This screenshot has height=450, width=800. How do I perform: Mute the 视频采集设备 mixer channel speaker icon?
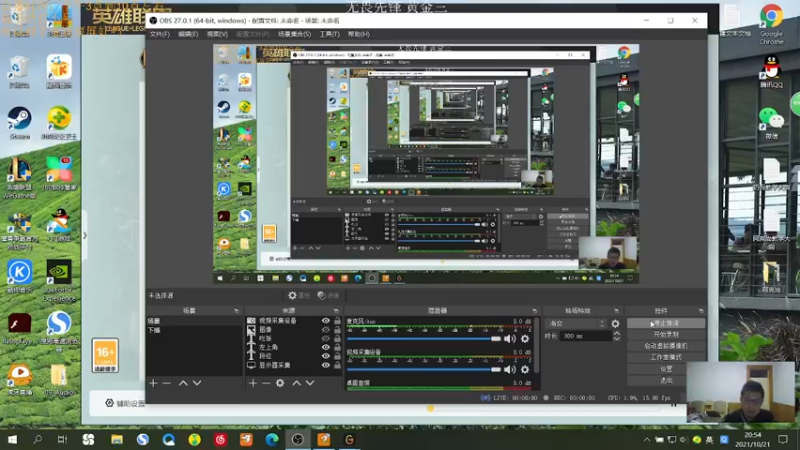(510, 369)
